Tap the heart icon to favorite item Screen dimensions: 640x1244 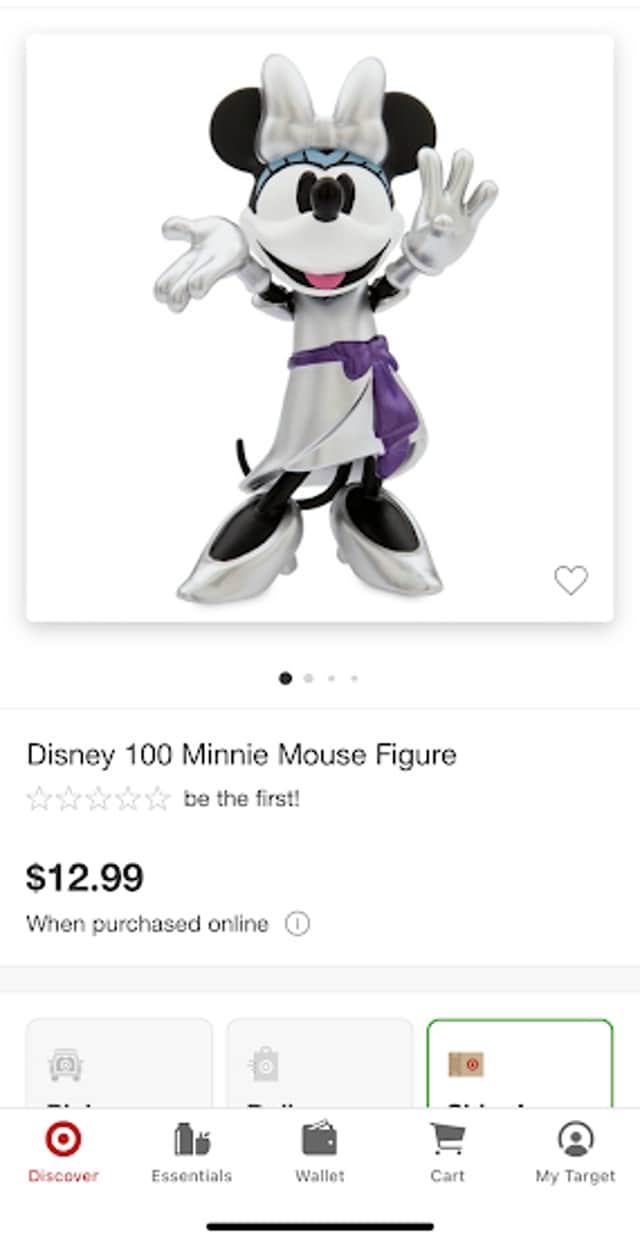click(571, 579)
